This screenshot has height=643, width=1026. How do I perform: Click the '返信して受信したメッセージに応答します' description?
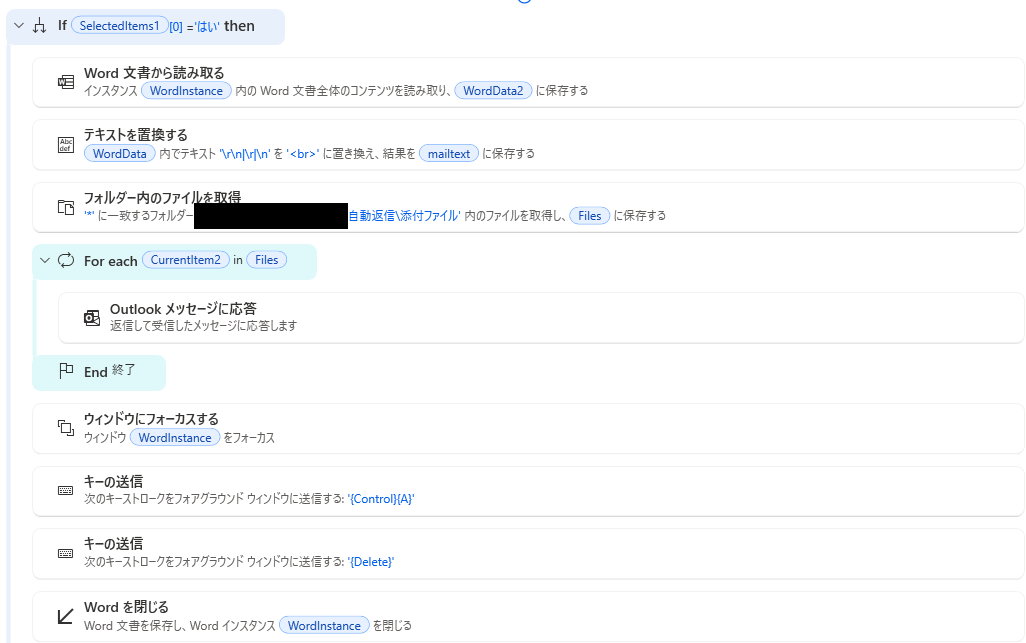click(x=203, y=326)
